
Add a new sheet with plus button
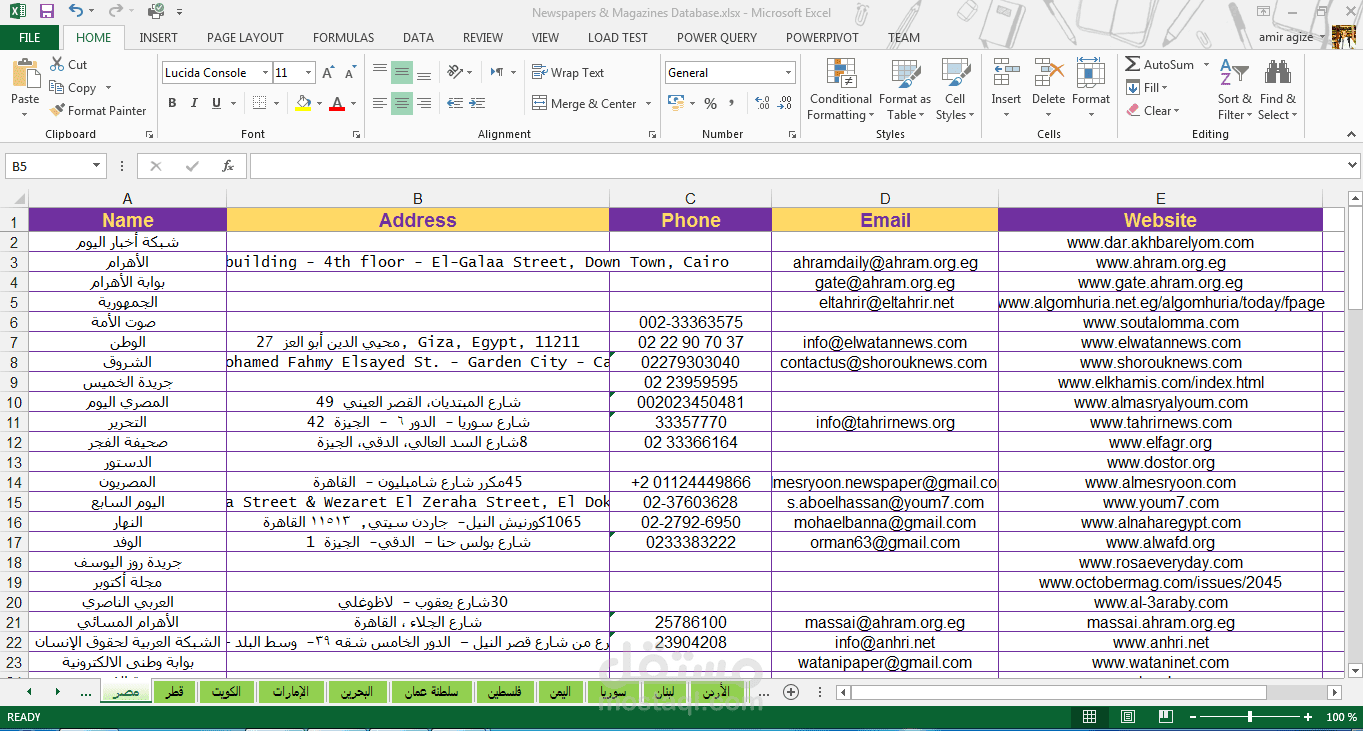pyautogui.click(x=791, y=692)
